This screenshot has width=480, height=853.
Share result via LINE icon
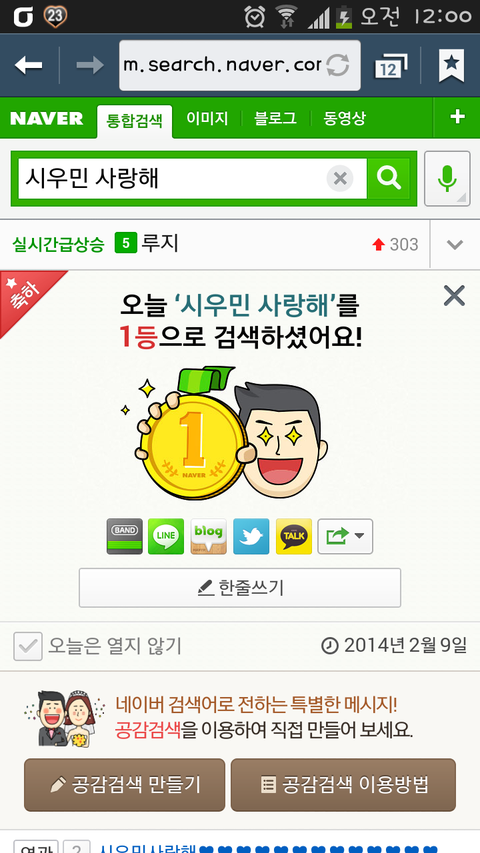click(166, 536)
